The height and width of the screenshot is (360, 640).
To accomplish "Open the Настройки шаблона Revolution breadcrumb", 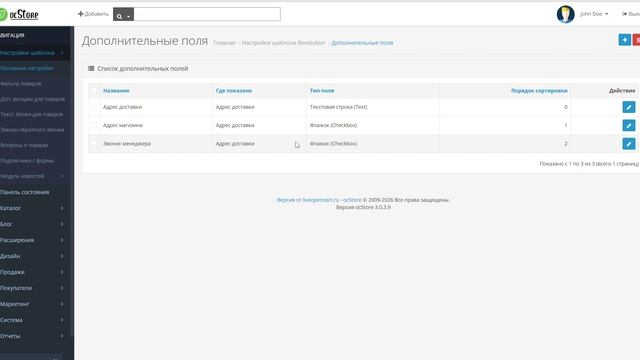I will click(283, 43).
